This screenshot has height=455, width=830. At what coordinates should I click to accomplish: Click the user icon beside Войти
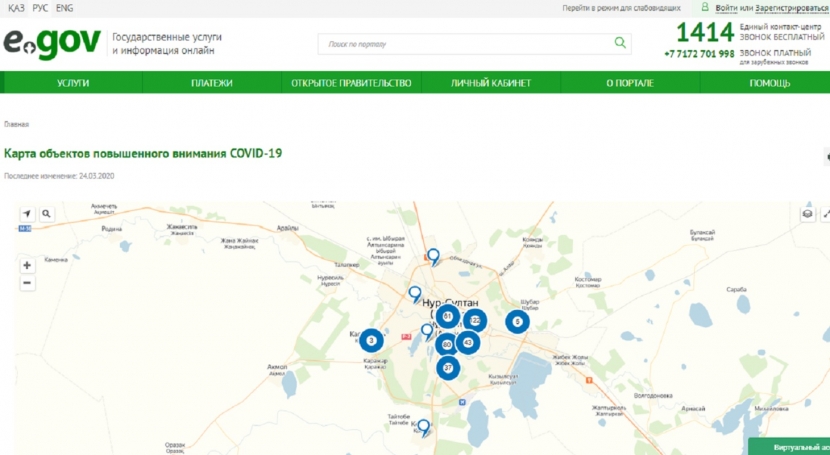pos(705,7)
